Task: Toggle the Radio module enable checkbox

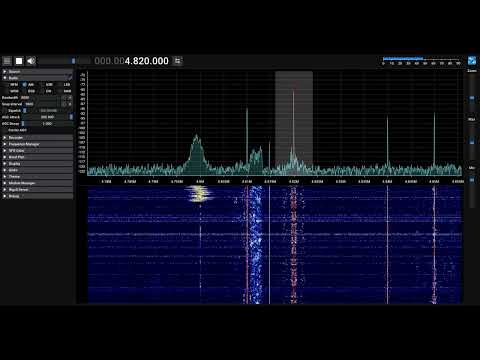Action: pyautogui.click(x=70, y=78)
